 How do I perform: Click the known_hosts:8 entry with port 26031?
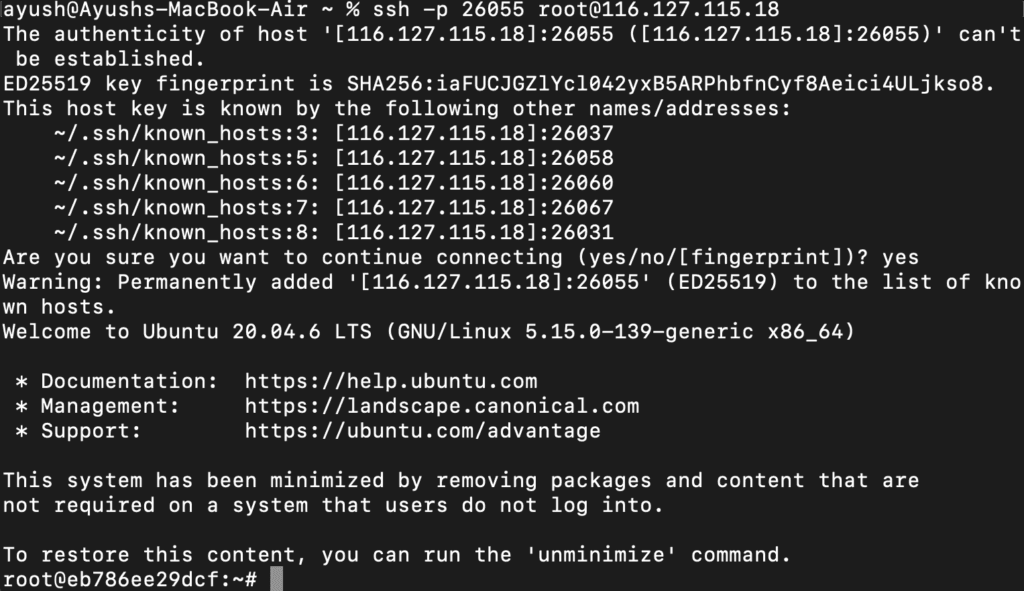coord(334,232)
